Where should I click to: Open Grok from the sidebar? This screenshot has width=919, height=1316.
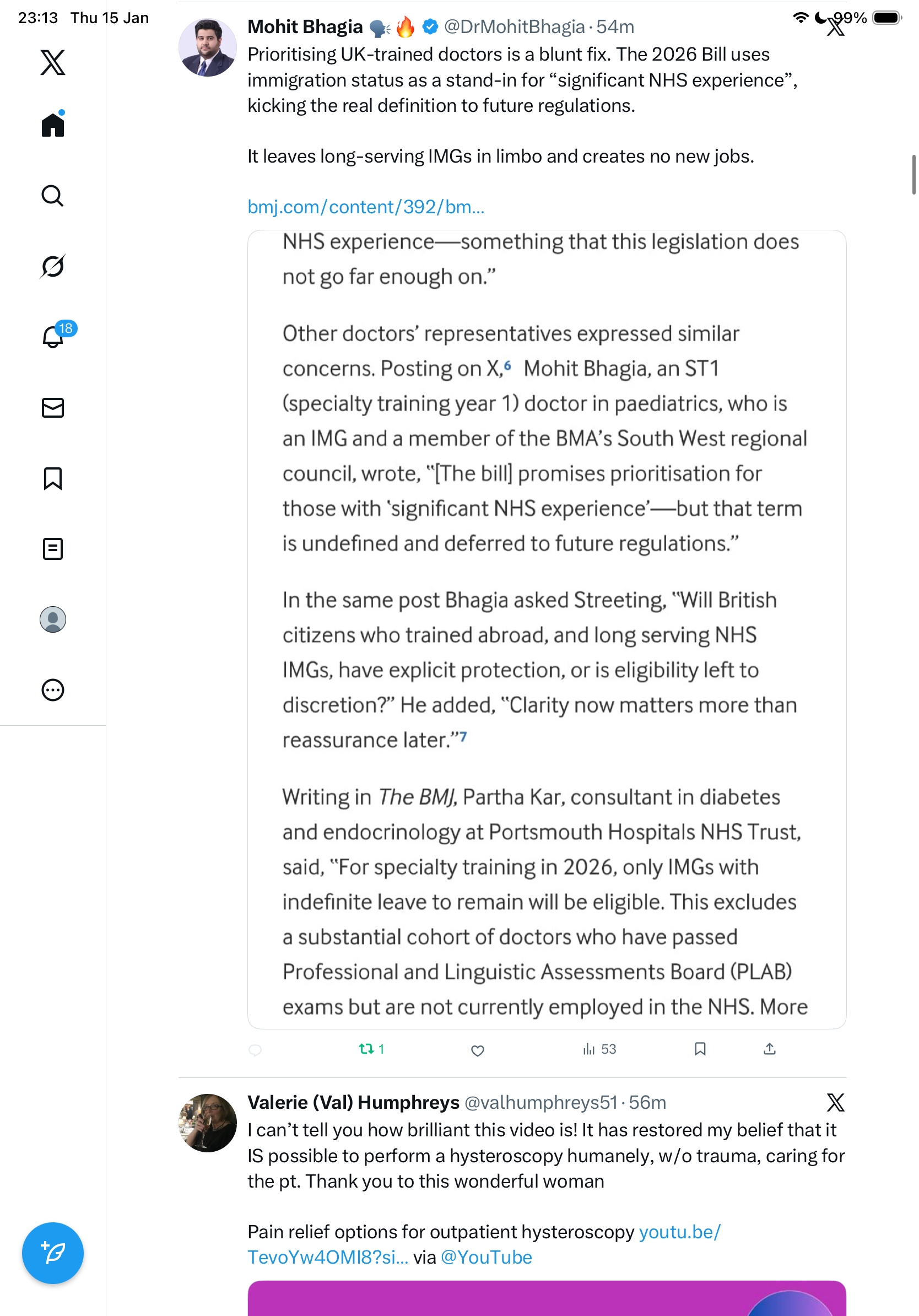[x=53, y=266]
